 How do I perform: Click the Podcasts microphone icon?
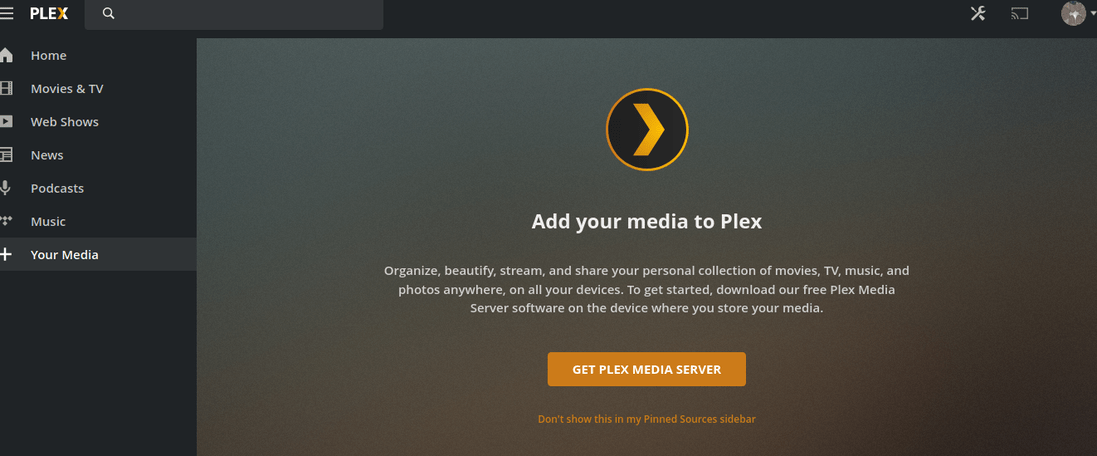click(x=6, y=188)
